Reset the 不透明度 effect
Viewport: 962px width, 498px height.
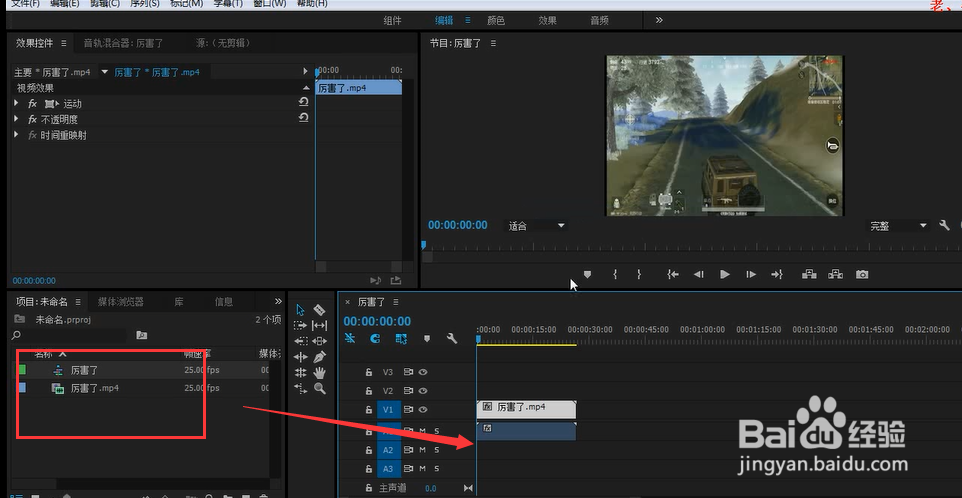(303, 117)
